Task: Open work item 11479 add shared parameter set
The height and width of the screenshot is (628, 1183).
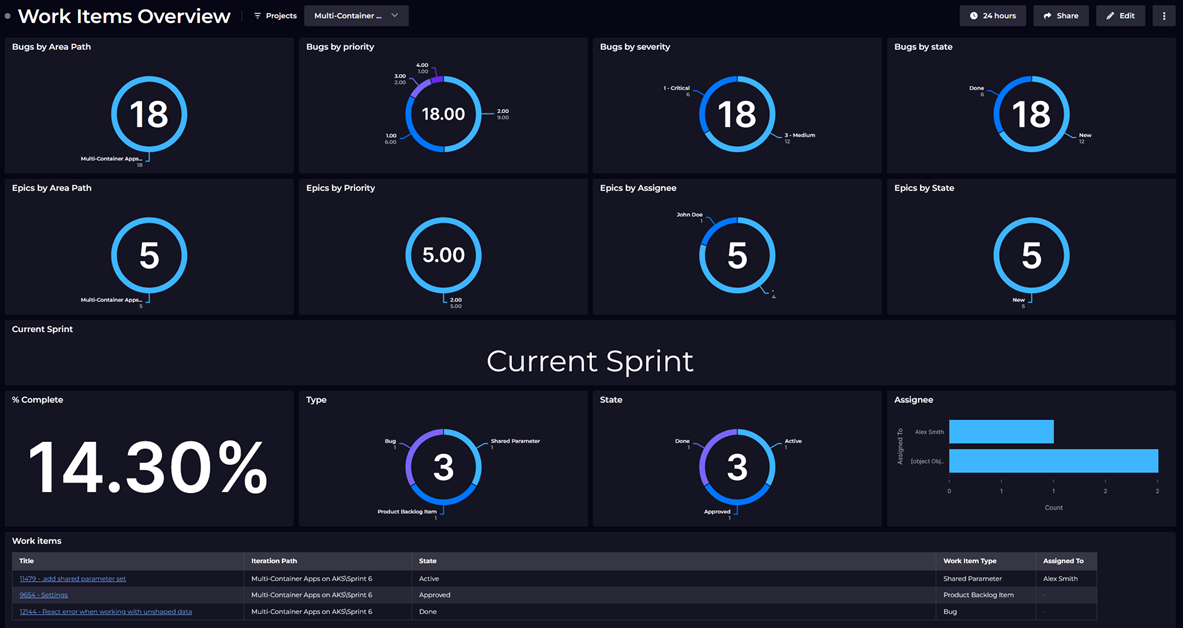Action: pos(71,578)
